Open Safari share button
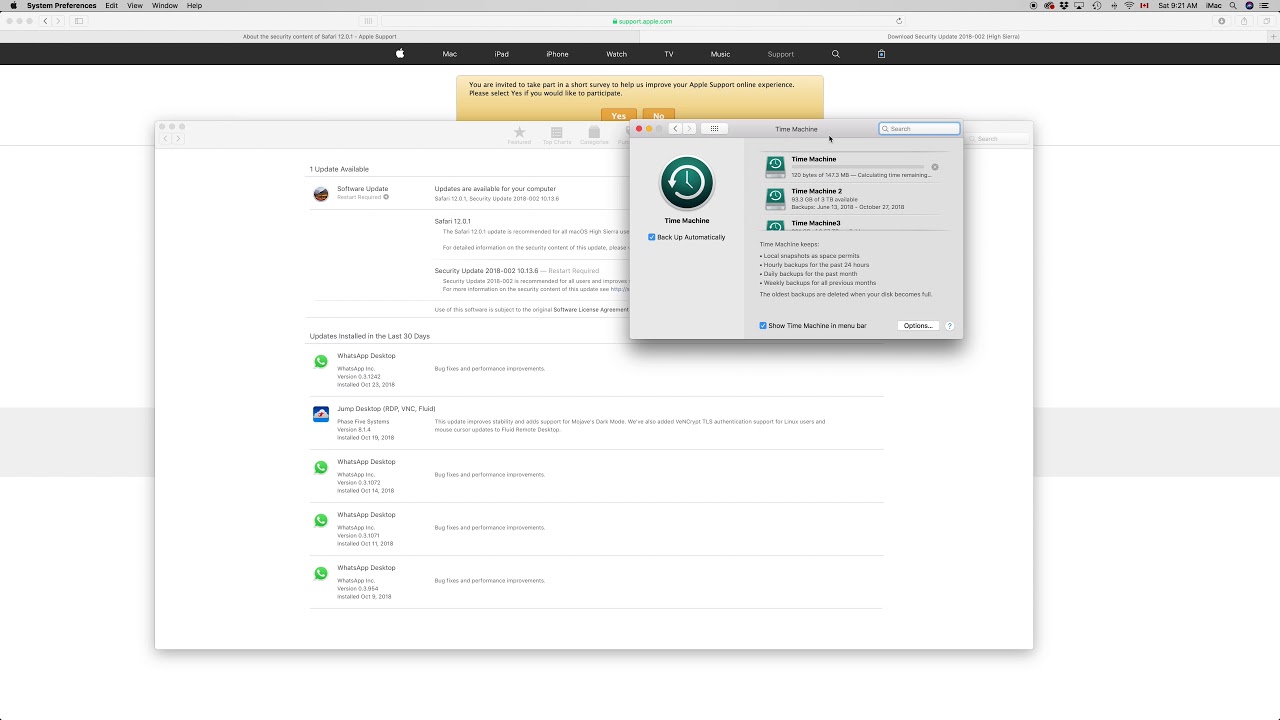 pyautogui.click(x=1244, y=21)
